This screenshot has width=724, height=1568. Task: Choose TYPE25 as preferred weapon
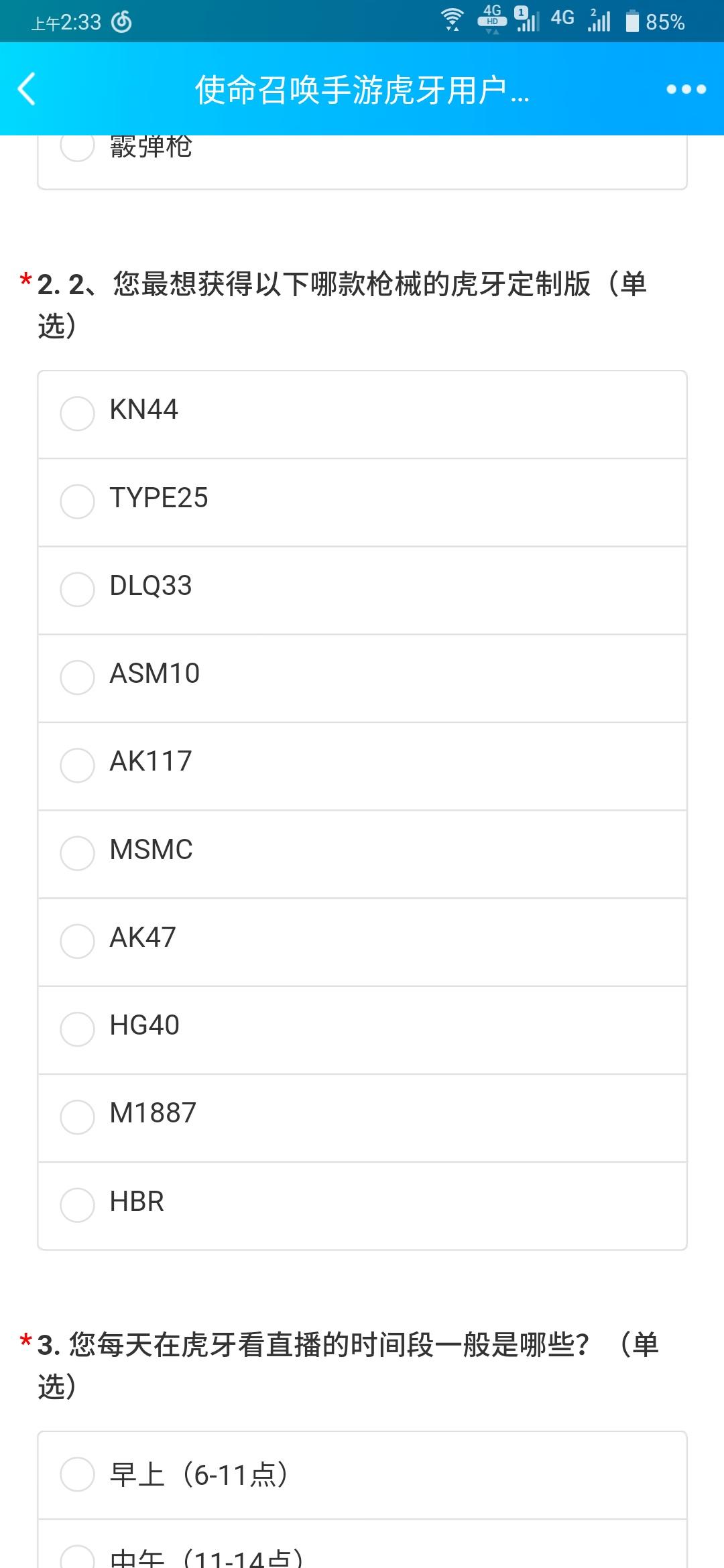[x=362, y=503]
